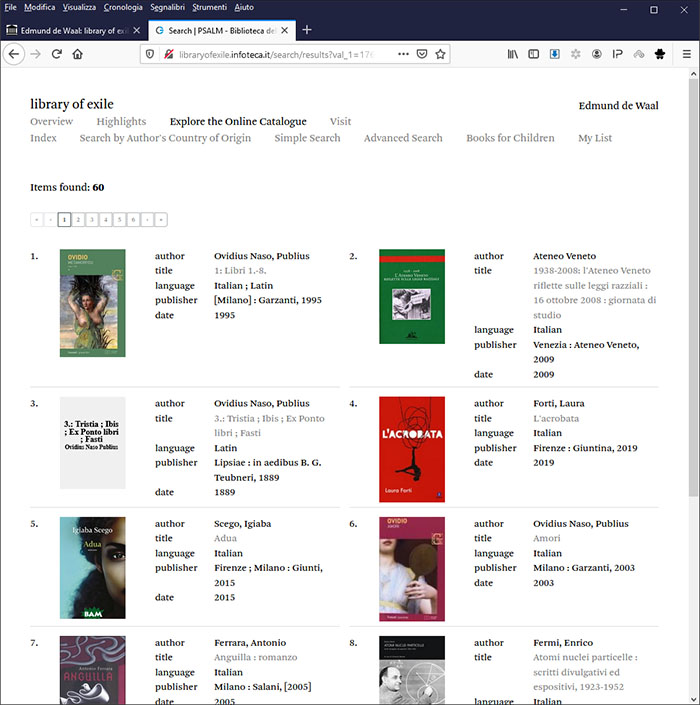700x705 pixels.
Task: Open the Ovidio Metamorfosi book cover
Action: pos(93,303)
